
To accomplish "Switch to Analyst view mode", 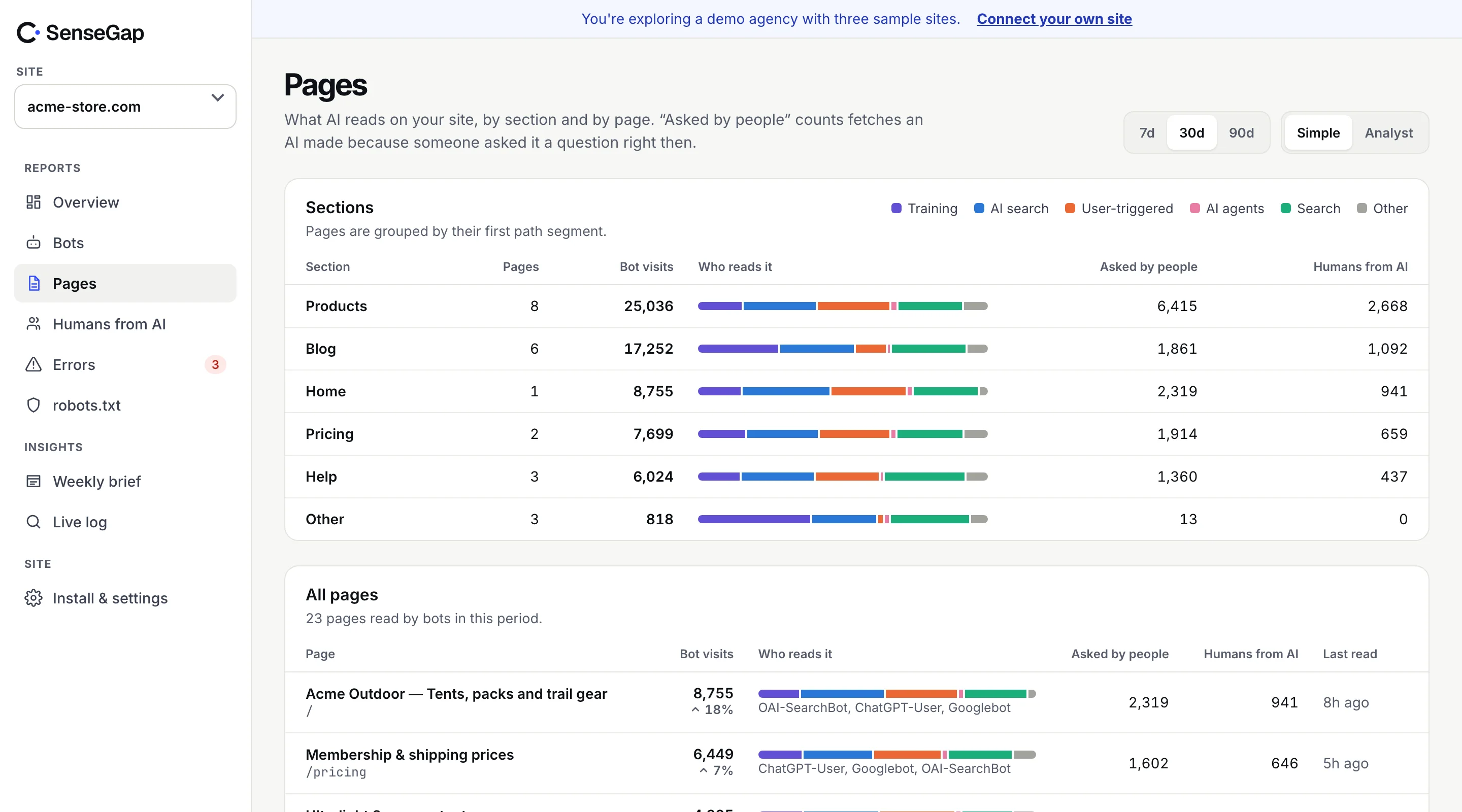I will point(1388,132).
